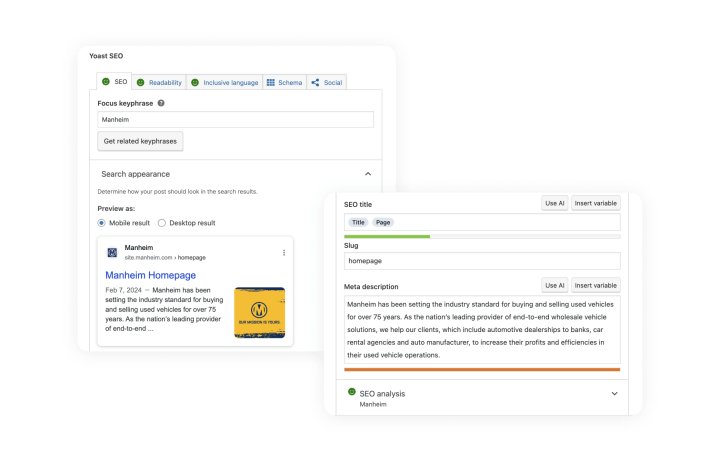Open the SEO tab
Viewport: 720px width, 461px height.
point(114,81)
